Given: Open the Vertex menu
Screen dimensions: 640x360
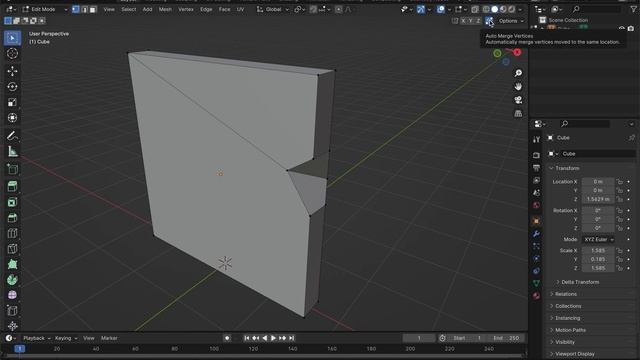Looking at the screenshot, I should [x=186, y=9].
